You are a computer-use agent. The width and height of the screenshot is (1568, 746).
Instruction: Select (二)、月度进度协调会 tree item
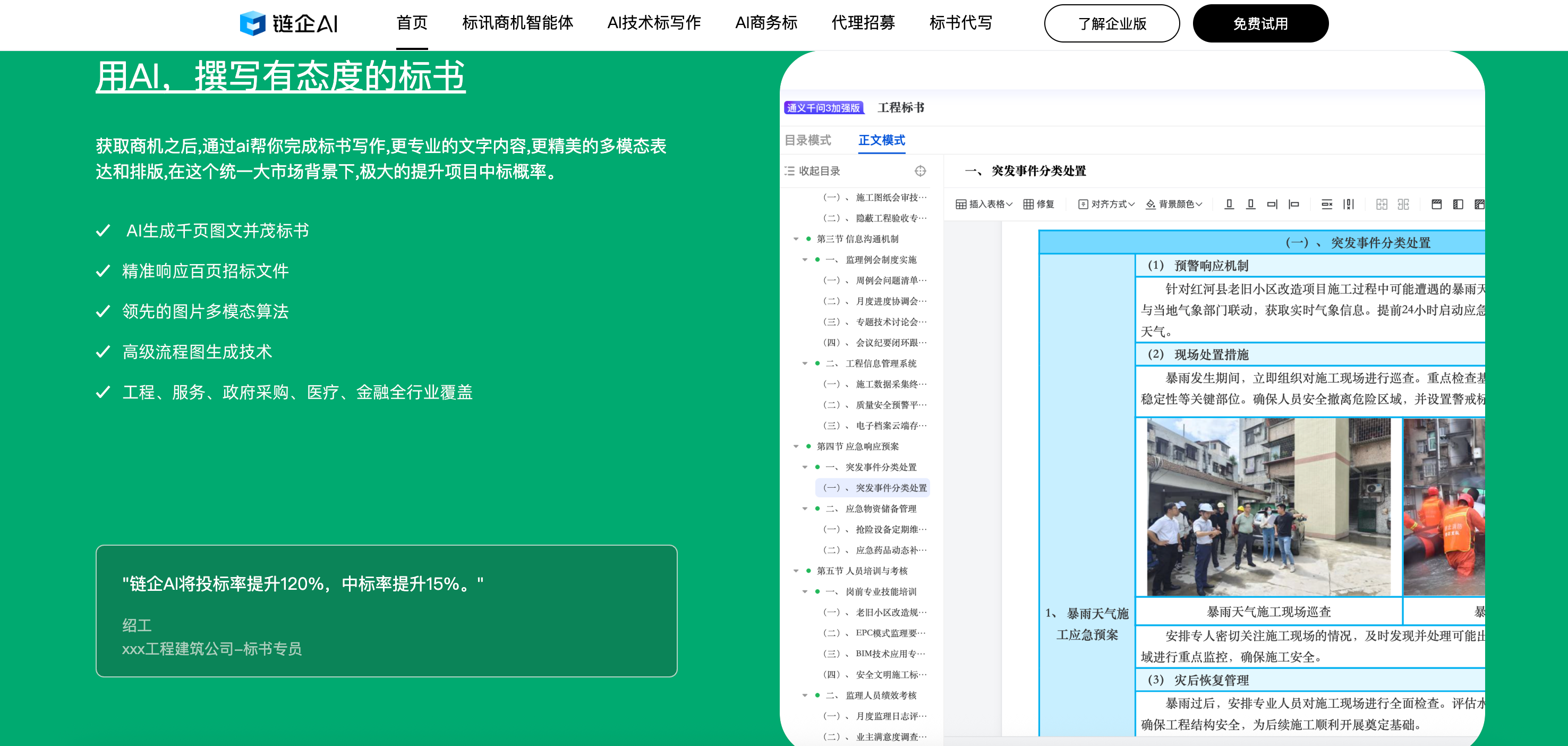point(875,301)
